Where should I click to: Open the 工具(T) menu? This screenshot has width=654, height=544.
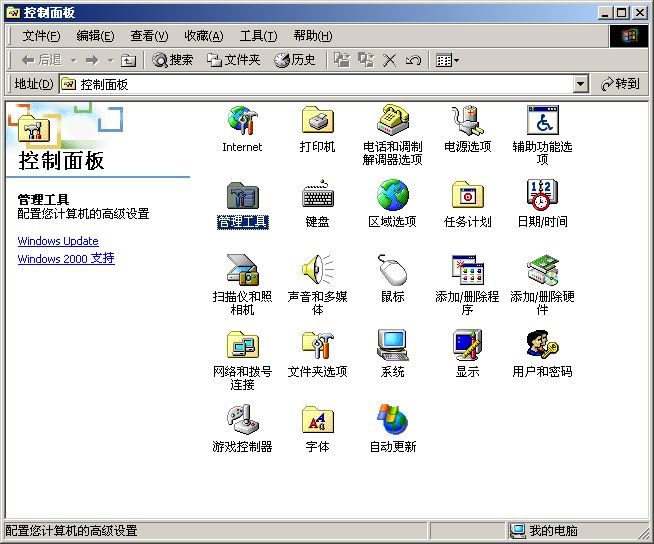coord(258,36)
